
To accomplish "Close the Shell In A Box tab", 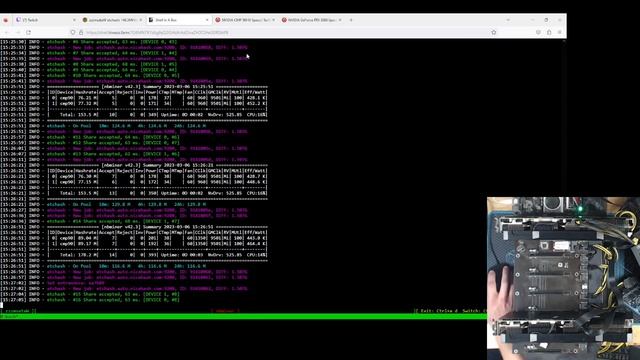I will coord(207,20).
